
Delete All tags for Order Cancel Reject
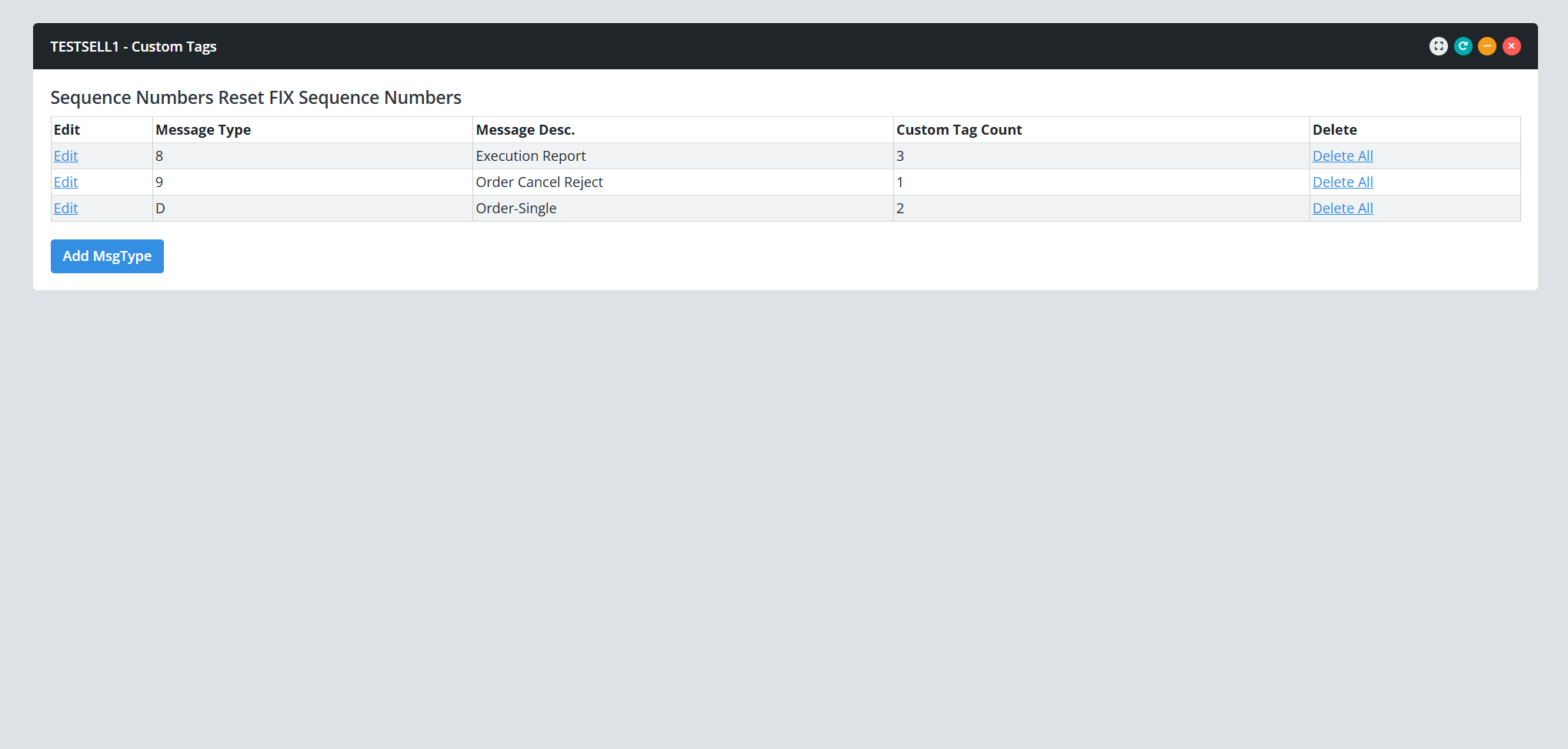(1343, 182)
